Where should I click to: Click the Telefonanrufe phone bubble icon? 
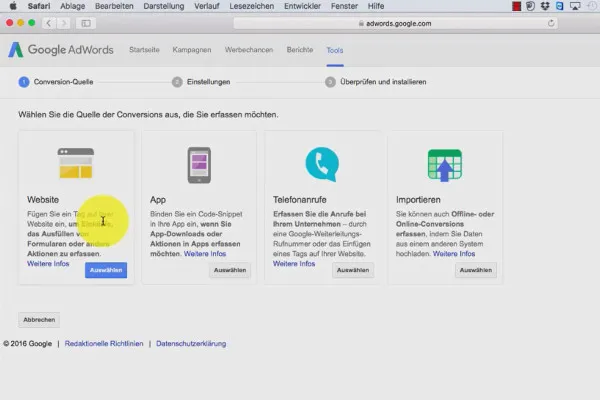(x=322, y=164)
